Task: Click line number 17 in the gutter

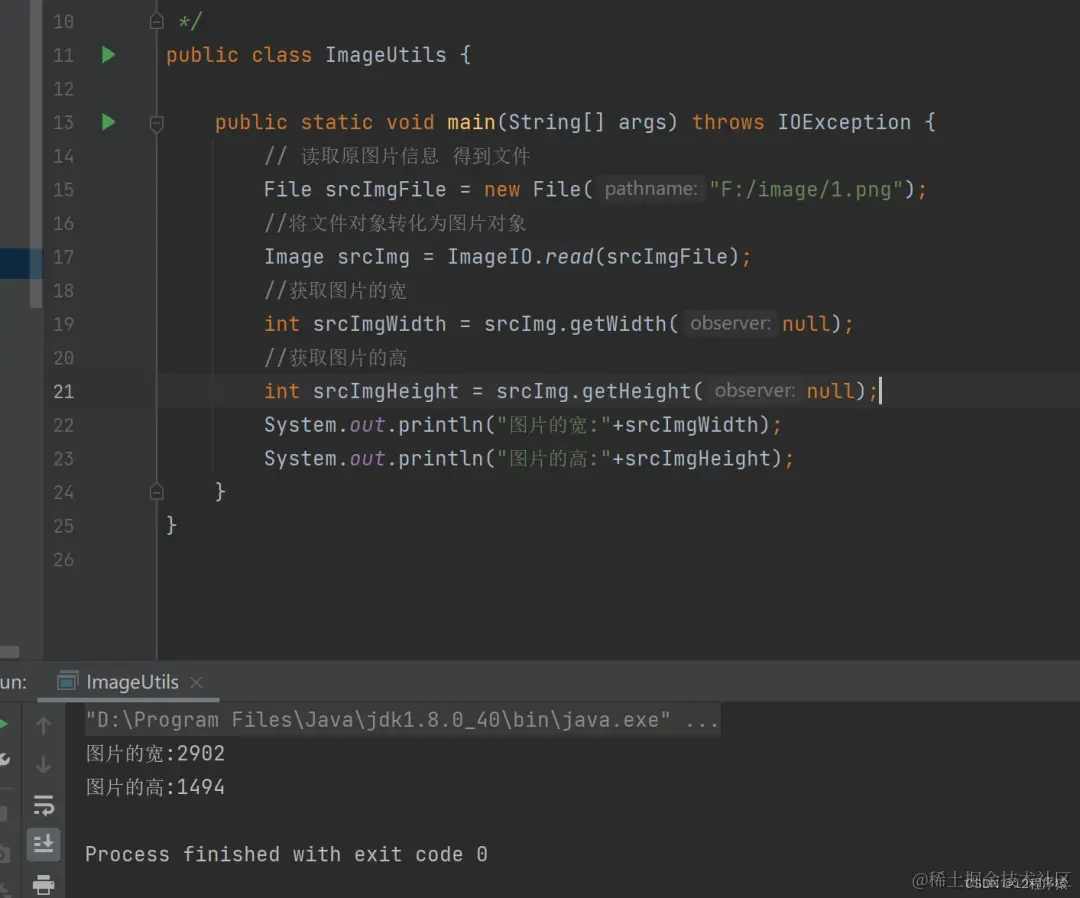Action: tap(63, 257)
